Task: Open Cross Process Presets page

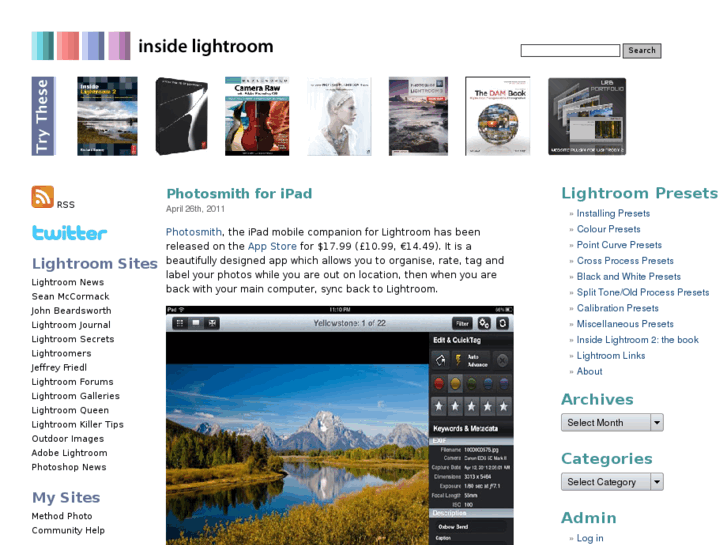Action: 625,261
